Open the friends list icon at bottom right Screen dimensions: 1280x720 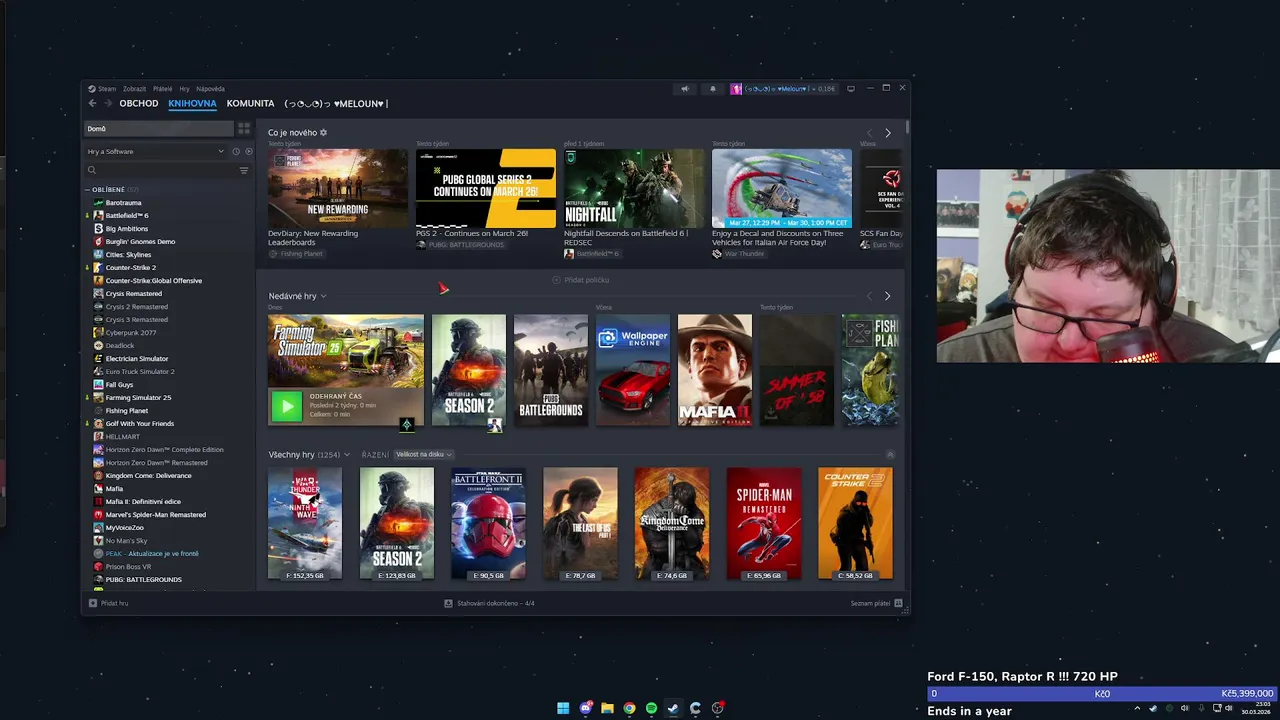click(x=898, y=603)
